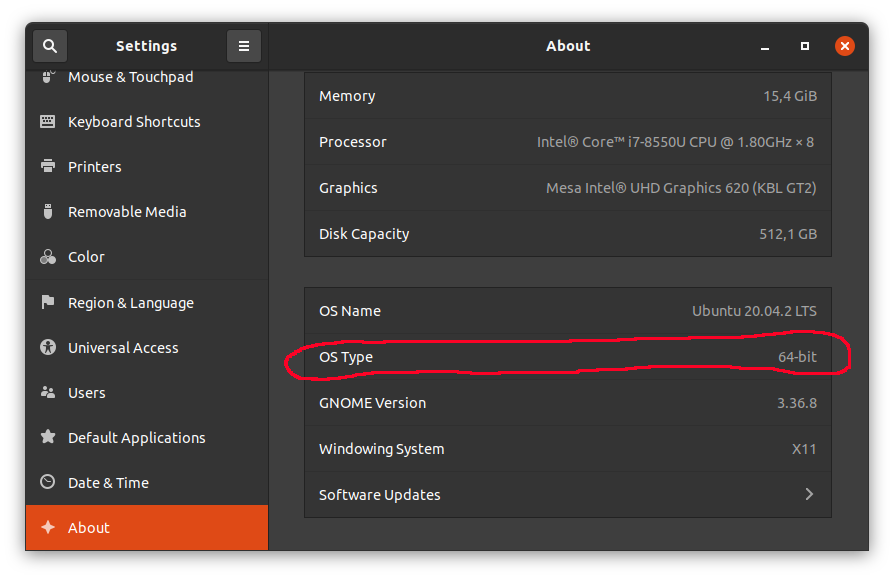The image size is (894, 579).
Task: Click the Universal Access person icon
Action: click(48, 347)
